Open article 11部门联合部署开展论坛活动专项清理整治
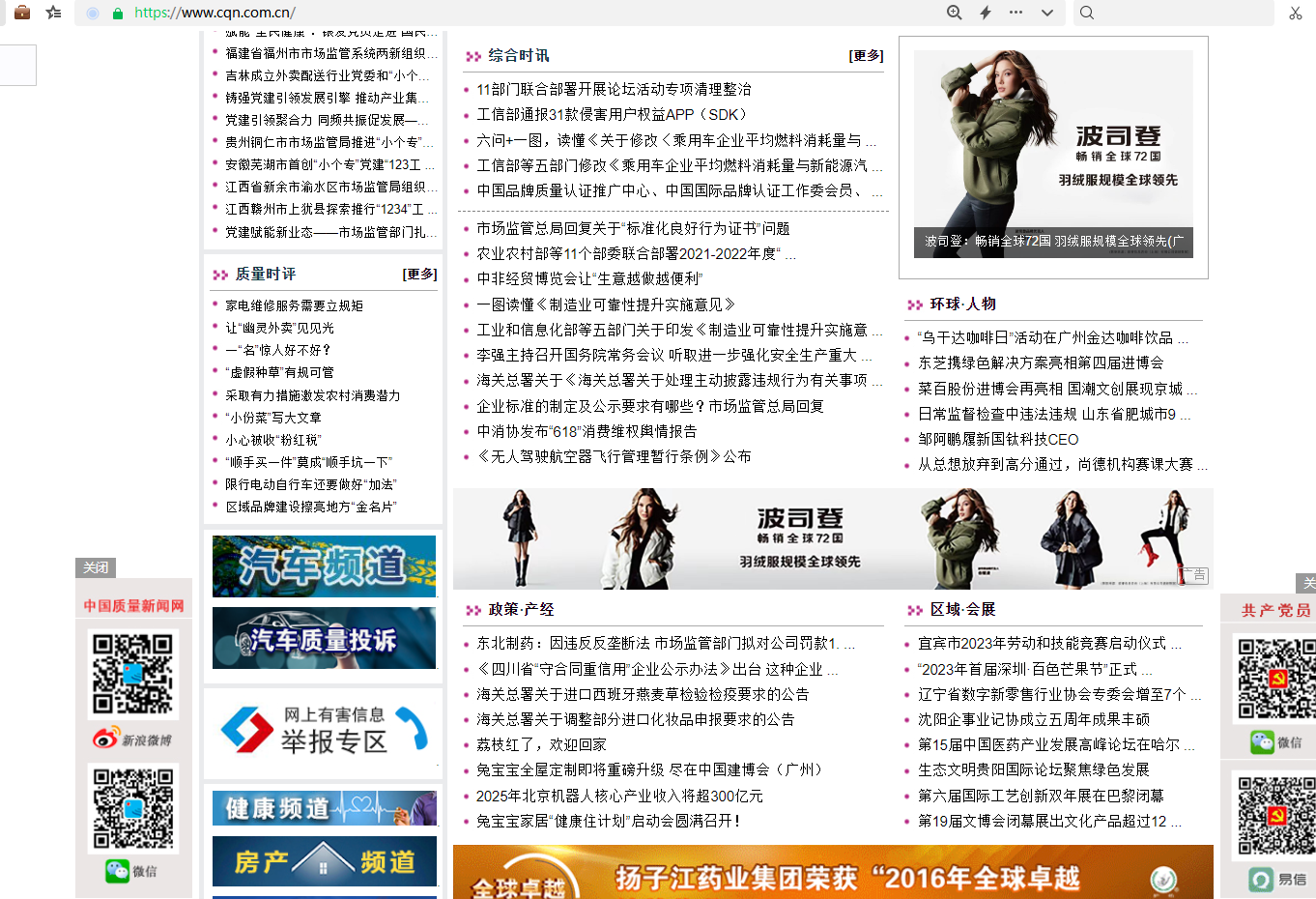This screenshot has height=899, width=1316. [614, 89]
